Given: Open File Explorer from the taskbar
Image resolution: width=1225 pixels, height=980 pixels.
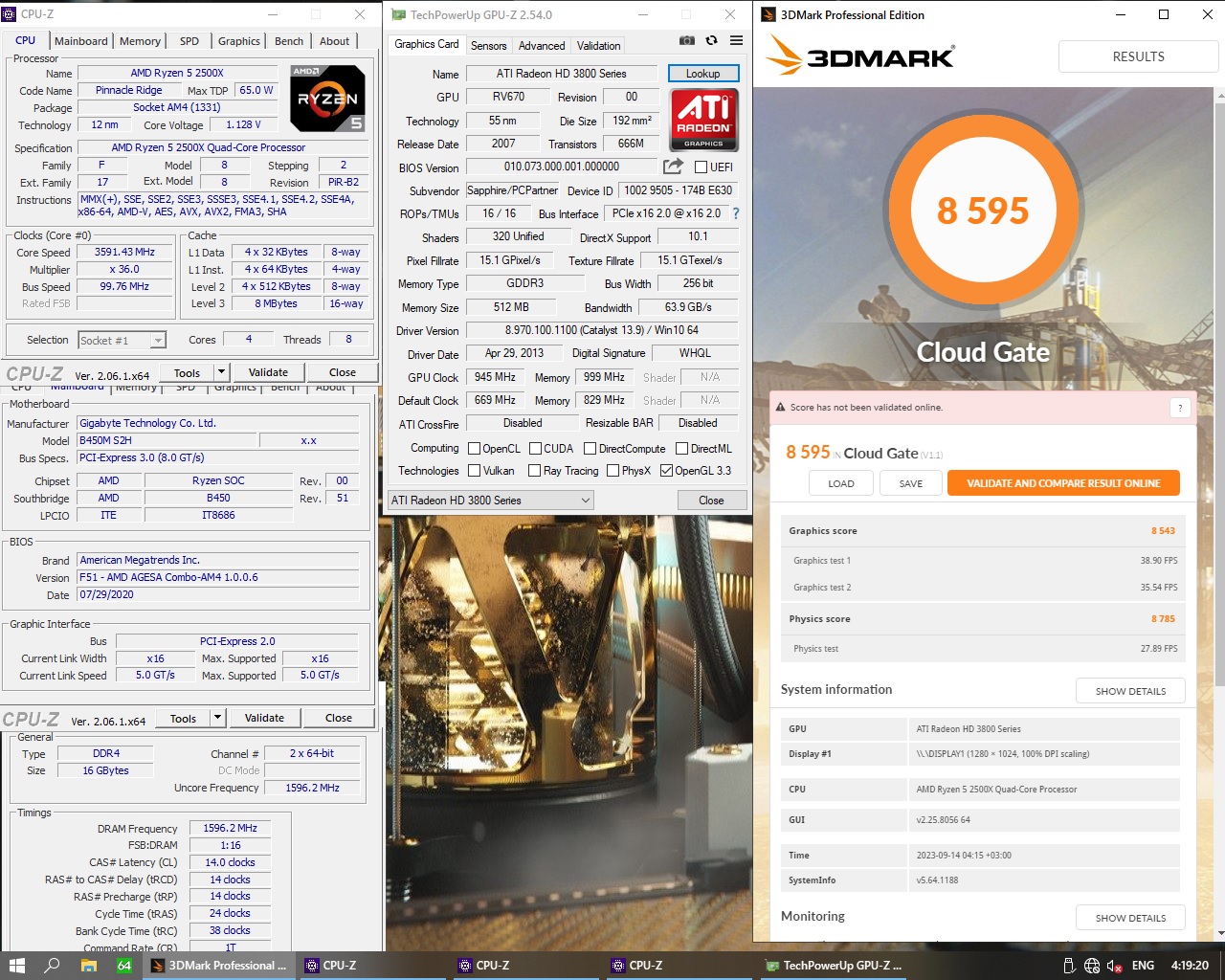Looking at the screenshot, I should pos(88,966).
